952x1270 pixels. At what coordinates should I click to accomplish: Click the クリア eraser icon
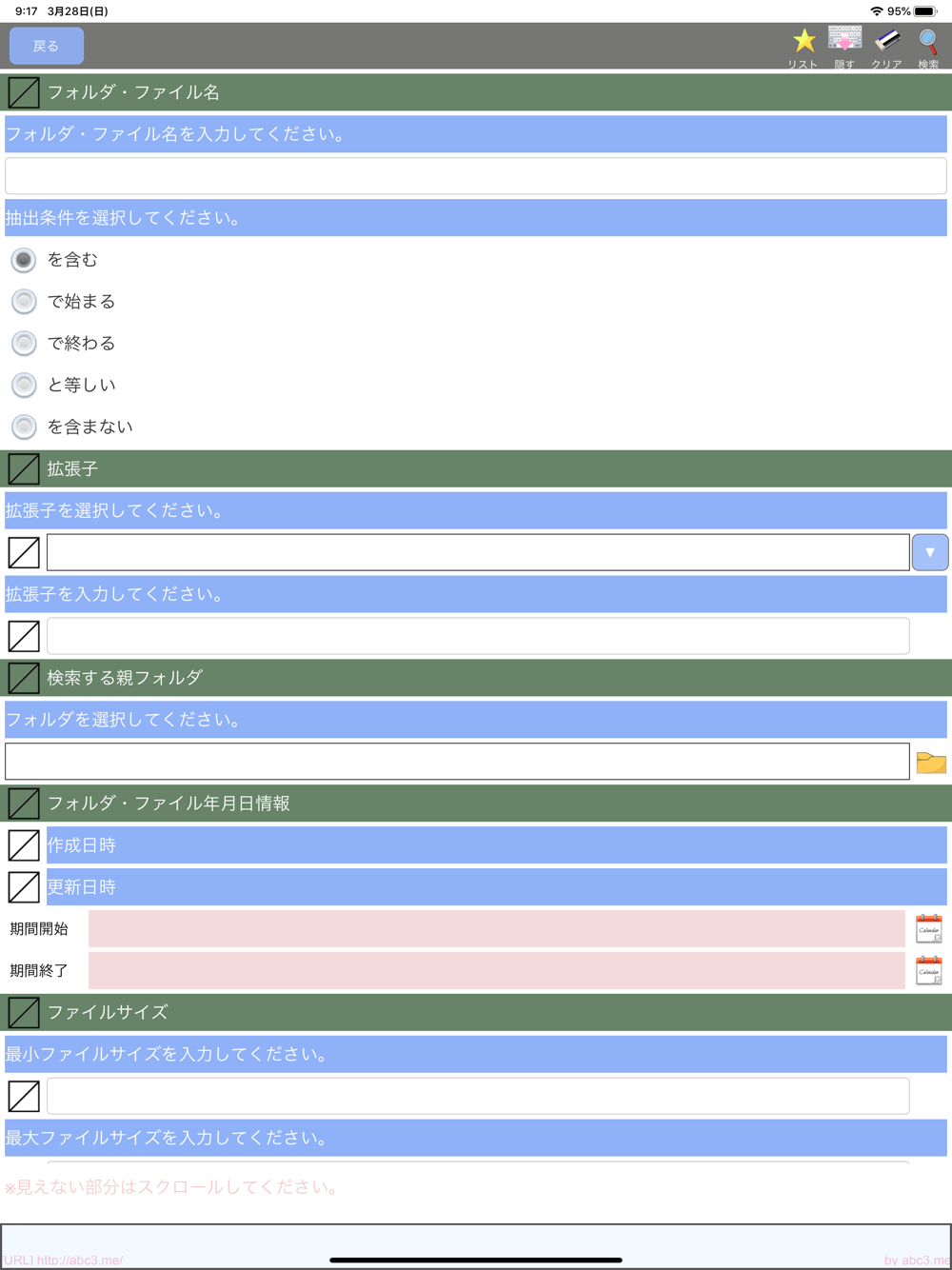pos(886,42)
